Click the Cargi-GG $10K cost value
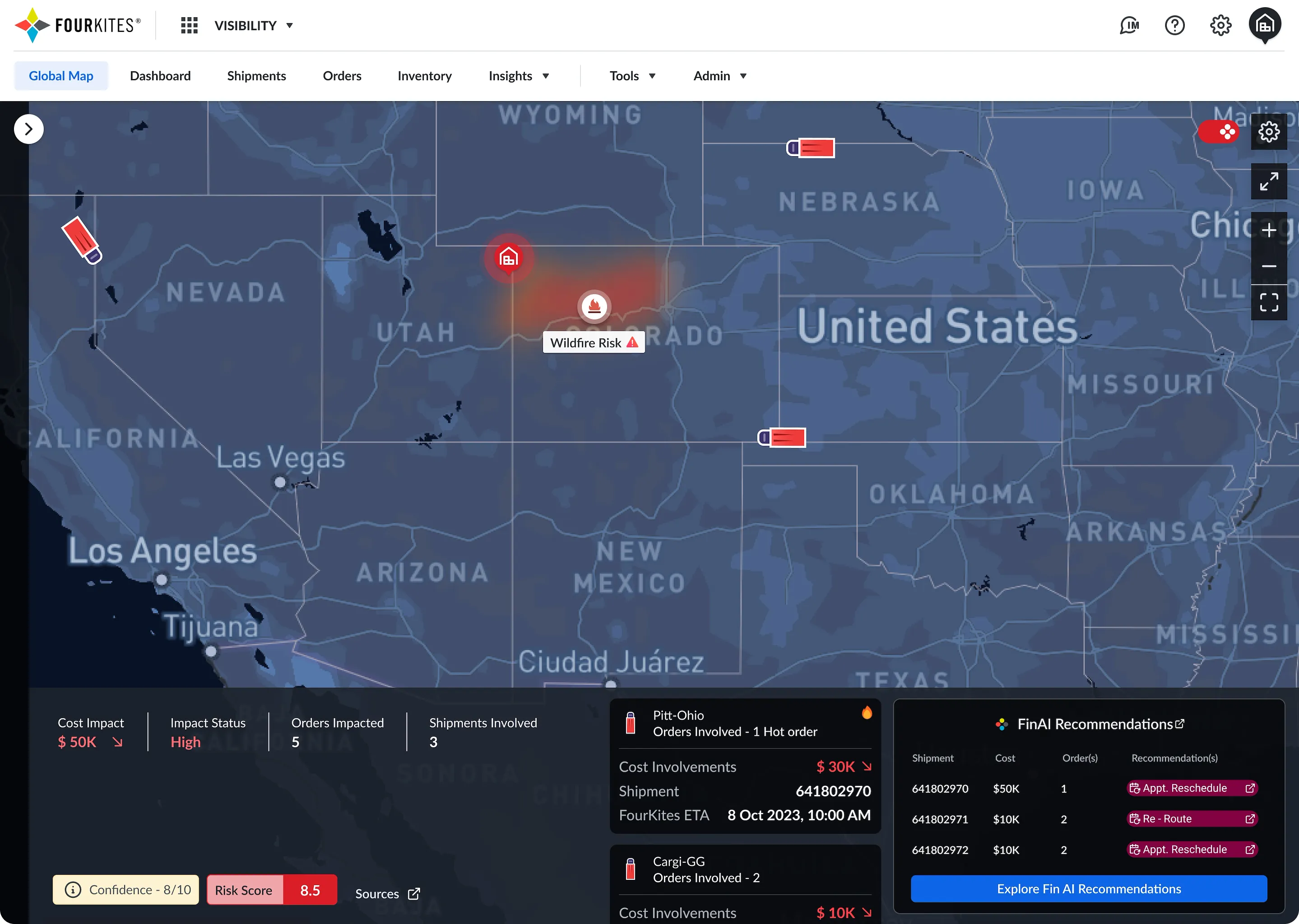Image resolution: width=1299 pixels, height=924 pixels. [x=835, y=913]
